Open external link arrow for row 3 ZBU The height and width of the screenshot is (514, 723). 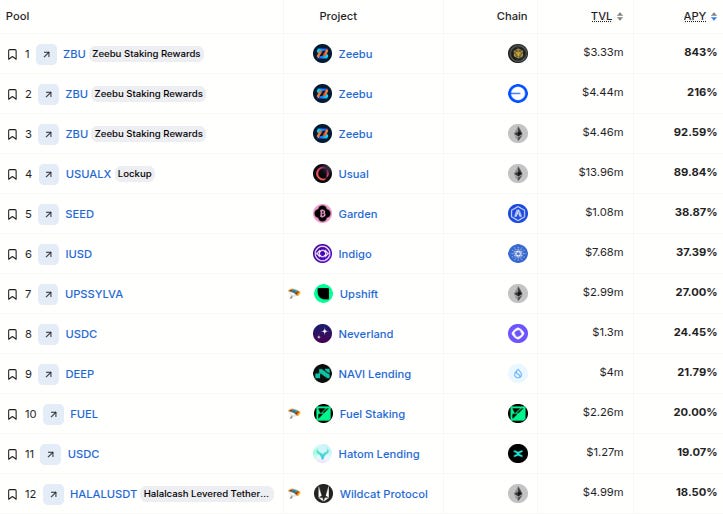(48, 134)
